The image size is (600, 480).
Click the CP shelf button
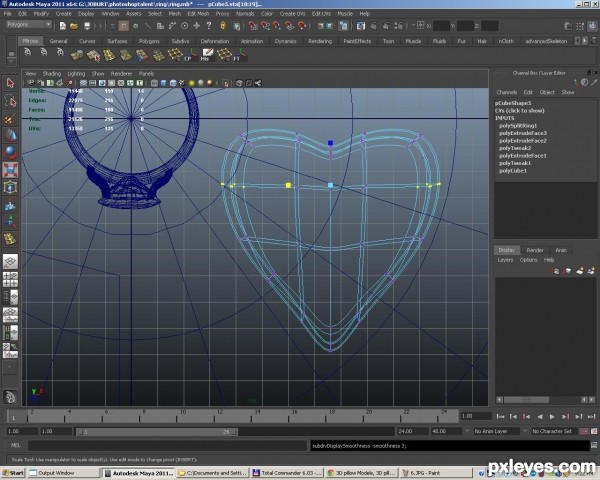click(x=190, y=55)
